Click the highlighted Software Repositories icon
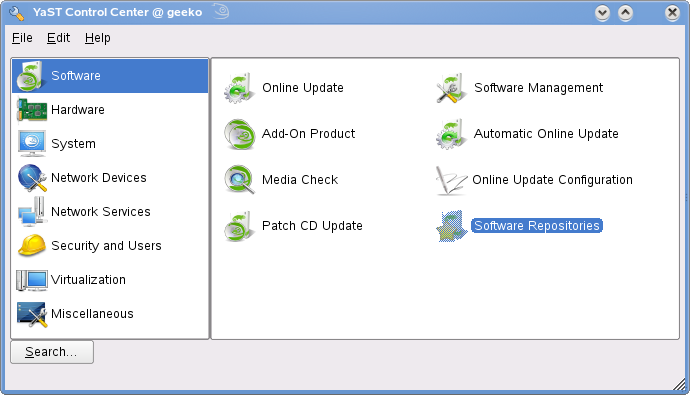The height and width of the screenshot is (395, 690). 451,226
